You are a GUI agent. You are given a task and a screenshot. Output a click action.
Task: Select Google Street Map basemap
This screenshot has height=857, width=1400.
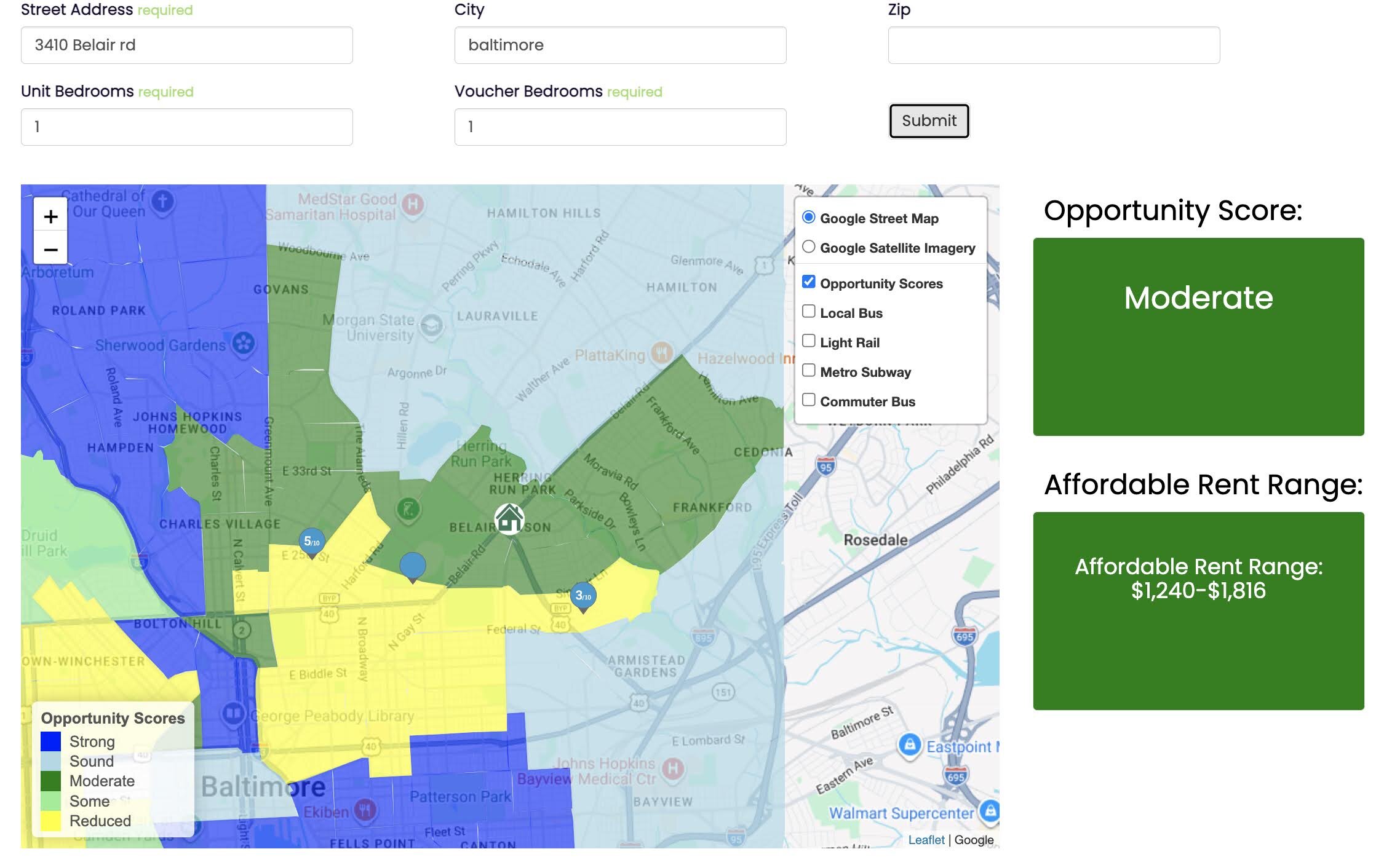(809, 217)
